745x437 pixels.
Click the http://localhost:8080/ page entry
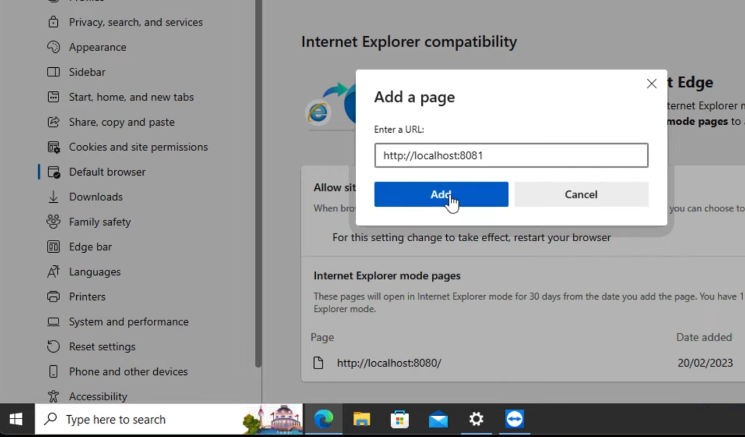pyautogui.click(x=389, y=363)
